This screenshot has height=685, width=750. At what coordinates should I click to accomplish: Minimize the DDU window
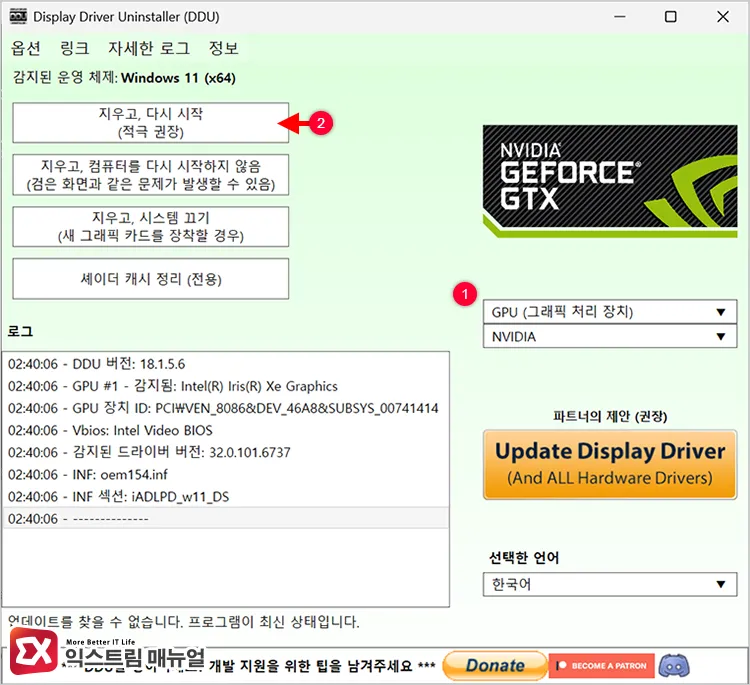coord(620,17)
